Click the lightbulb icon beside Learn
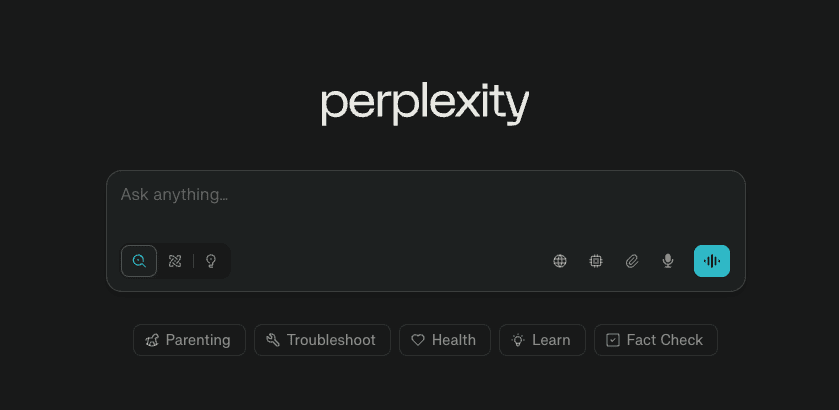839x410 pixels. [518, 340]
